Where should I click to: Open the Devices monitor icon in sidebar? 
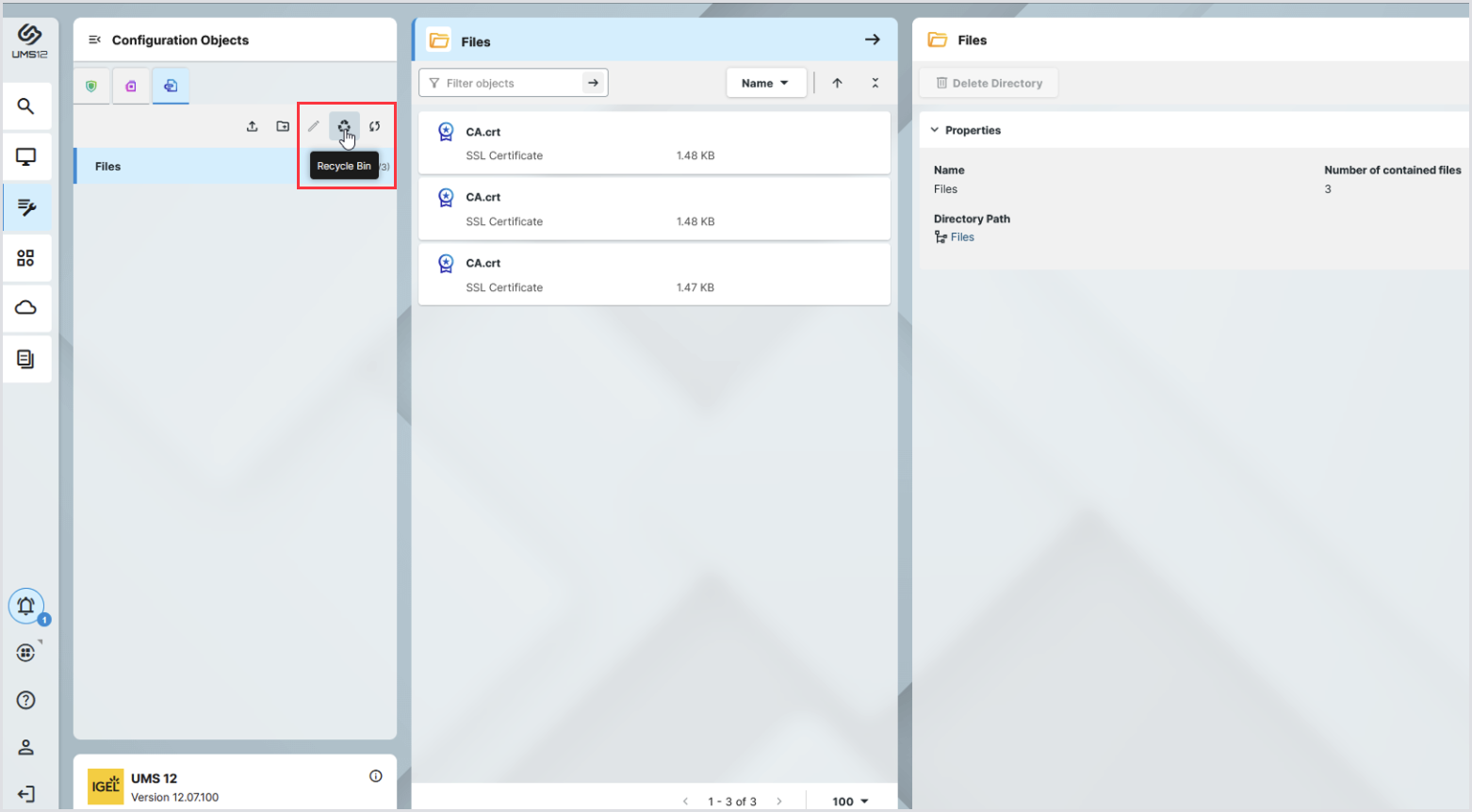coord(26,157)
